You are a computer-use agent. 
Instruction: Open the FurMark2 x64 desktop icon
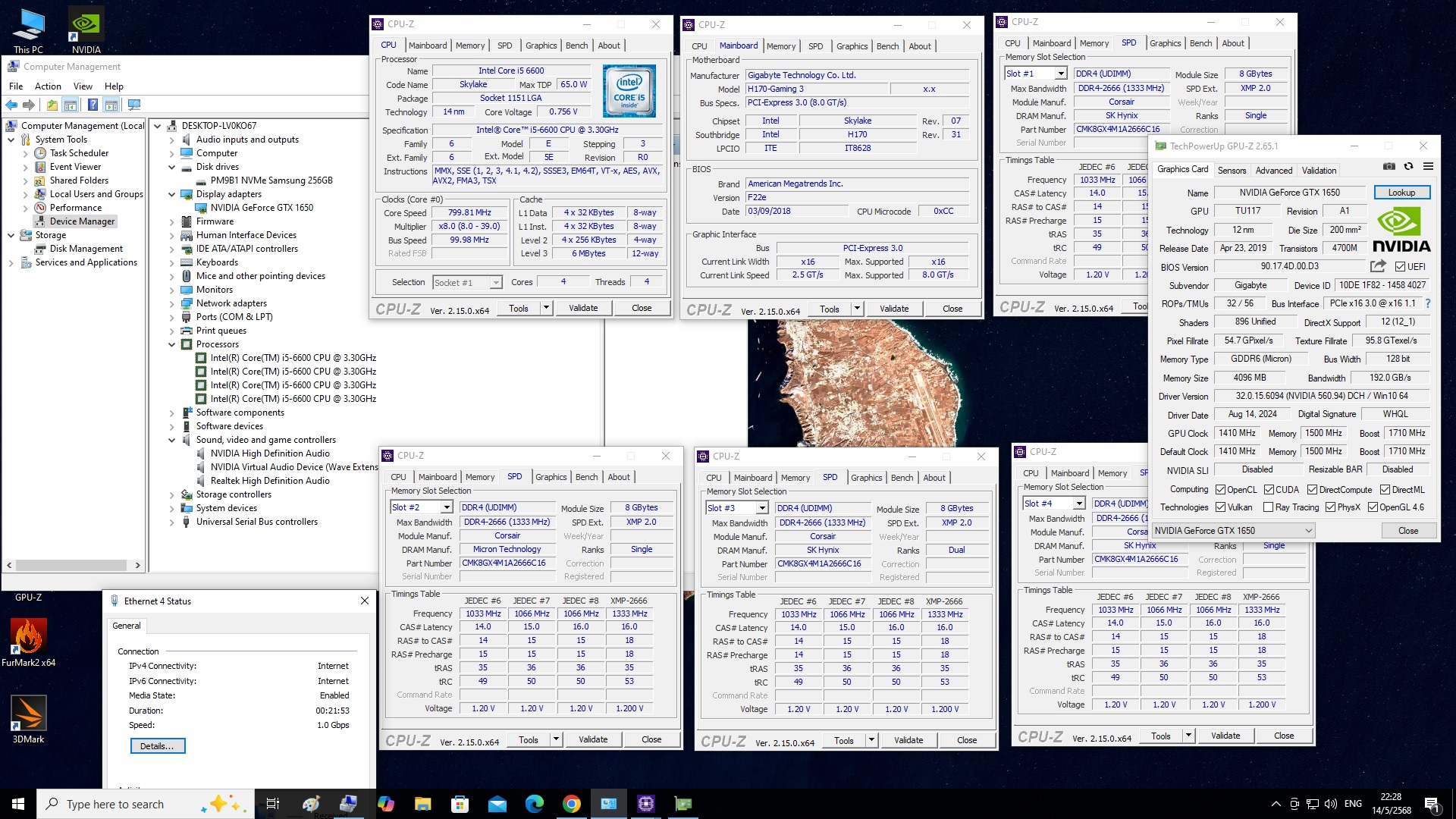[x=28, y=642]
